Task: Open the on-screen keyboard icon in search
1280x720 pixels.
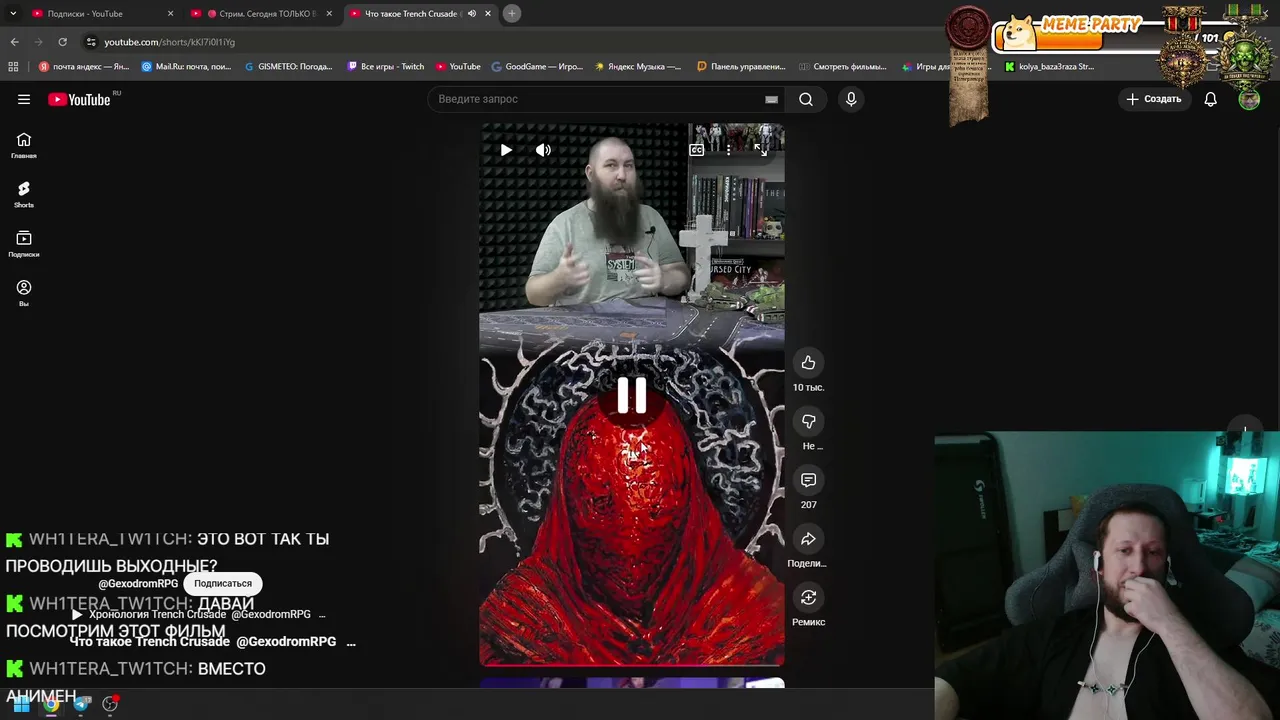Action: click(x=771, y=99)
